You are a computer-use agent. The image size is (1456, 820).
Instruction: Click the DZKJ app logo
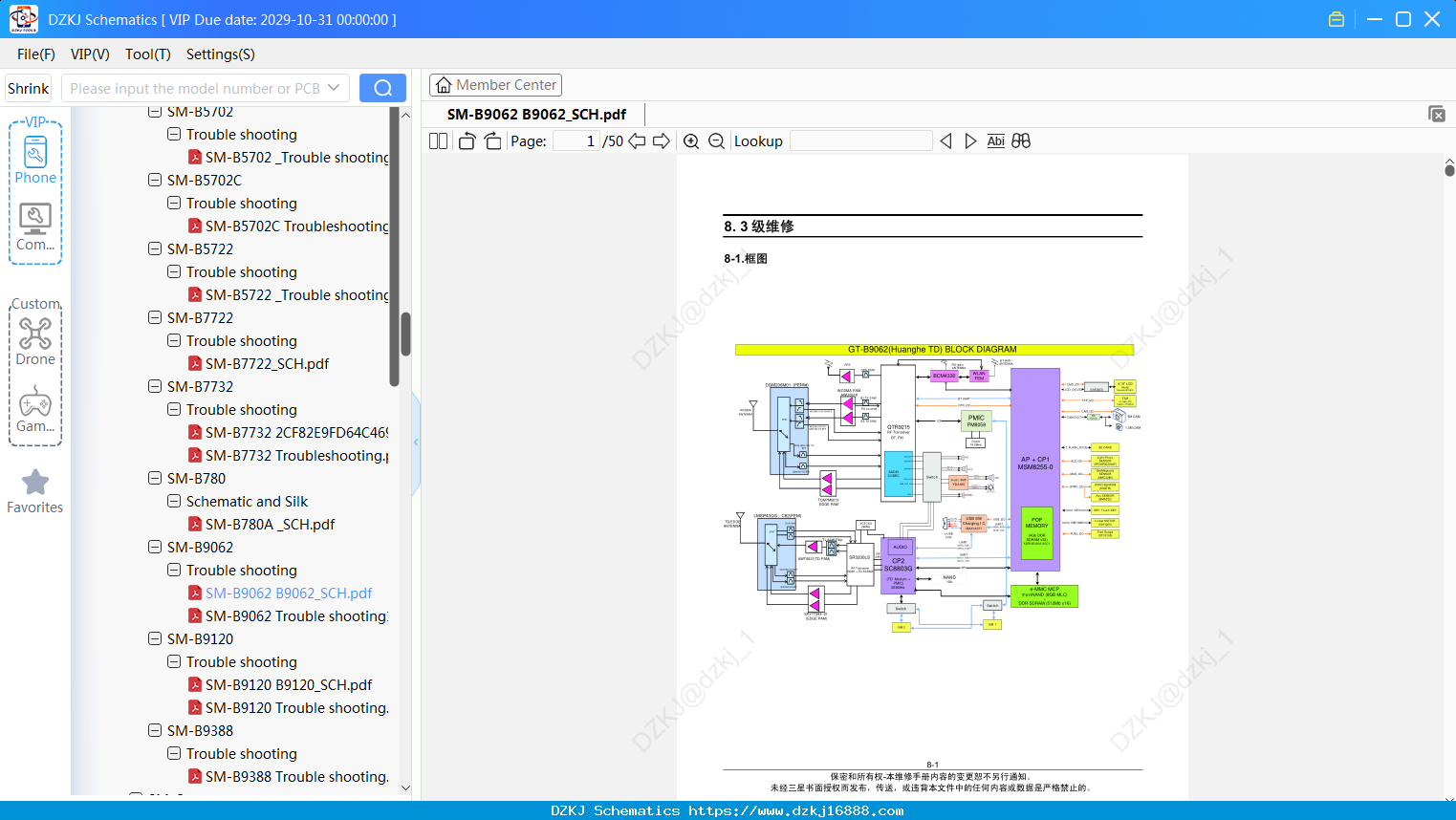(23, 19)
